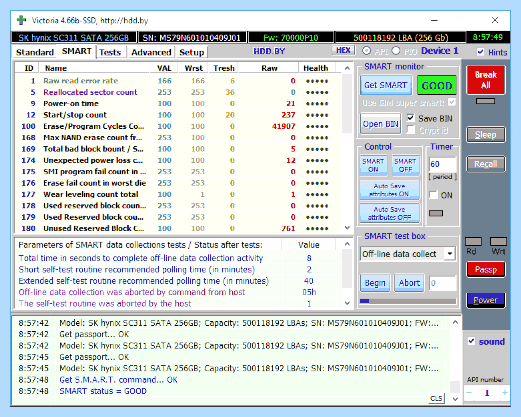The height and width of the screenshot is (417, 521).
Task: Toggle the HEX view button
Action: [343, 50]
